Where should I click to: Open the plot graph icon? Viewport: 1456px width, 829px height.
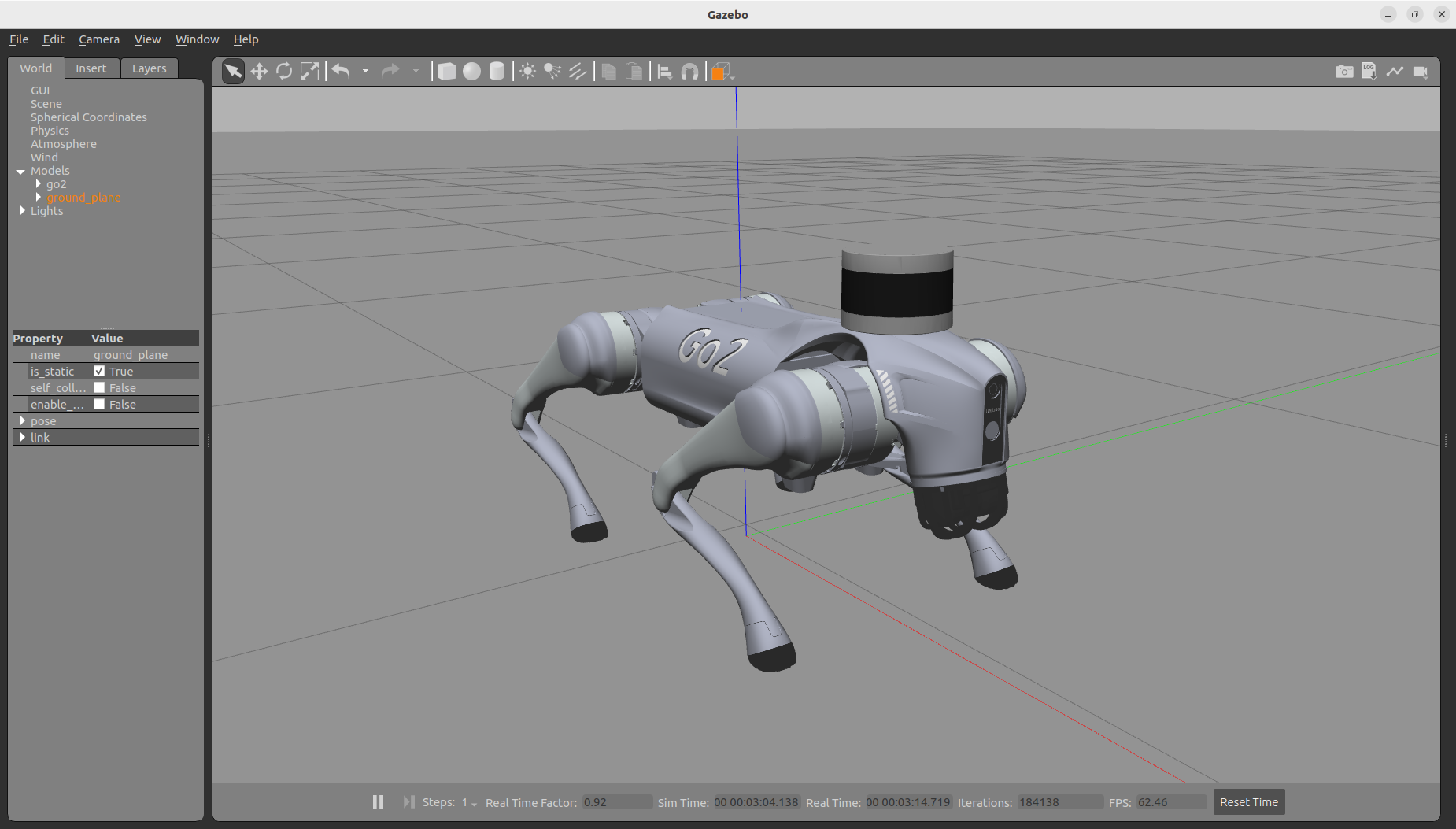pyautogui.click(x=1395, y=72)
